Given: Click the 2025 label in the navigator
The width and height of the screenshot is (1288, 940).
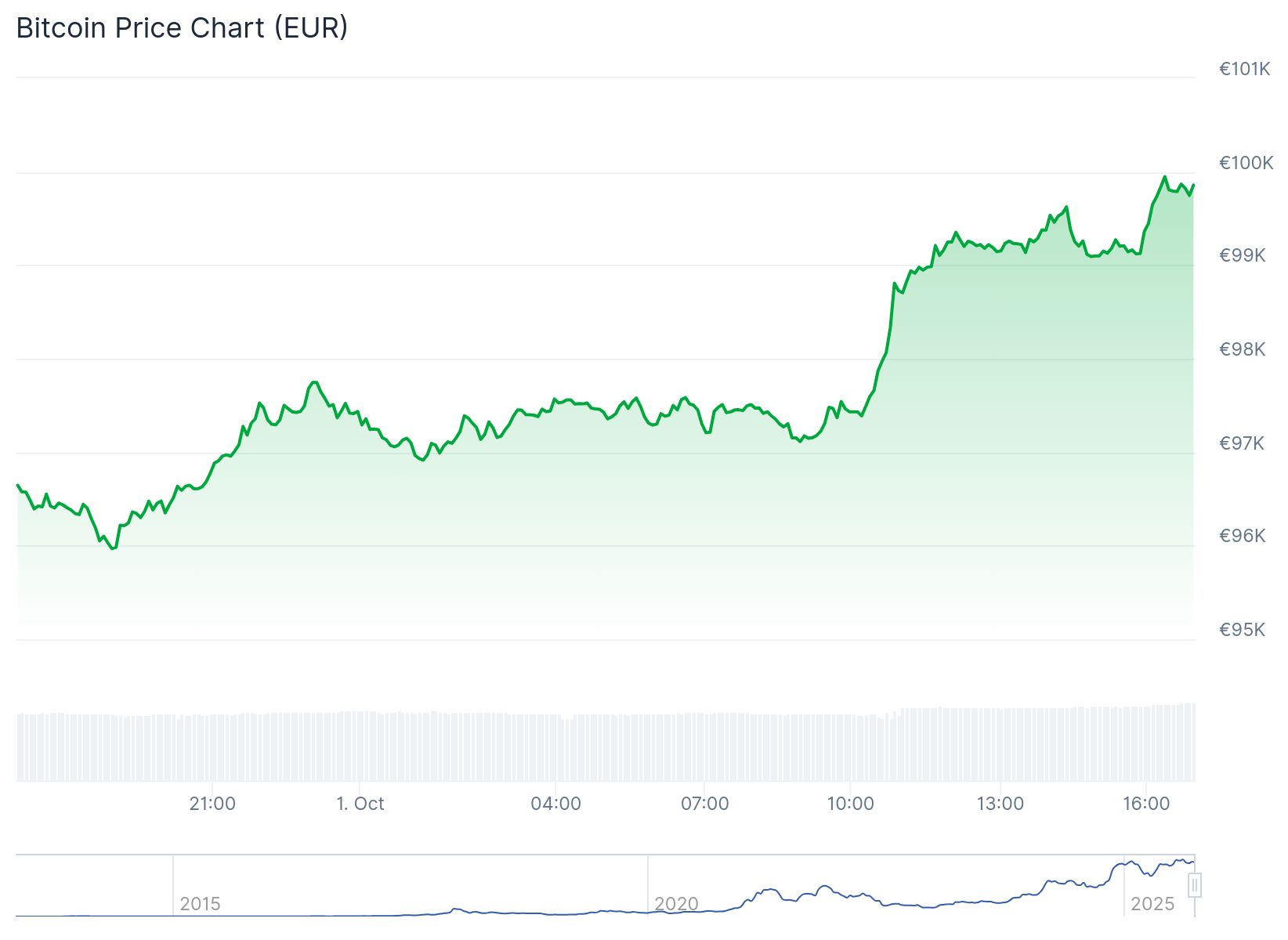Looking at the screenshot, I should tap(1152, 904).
